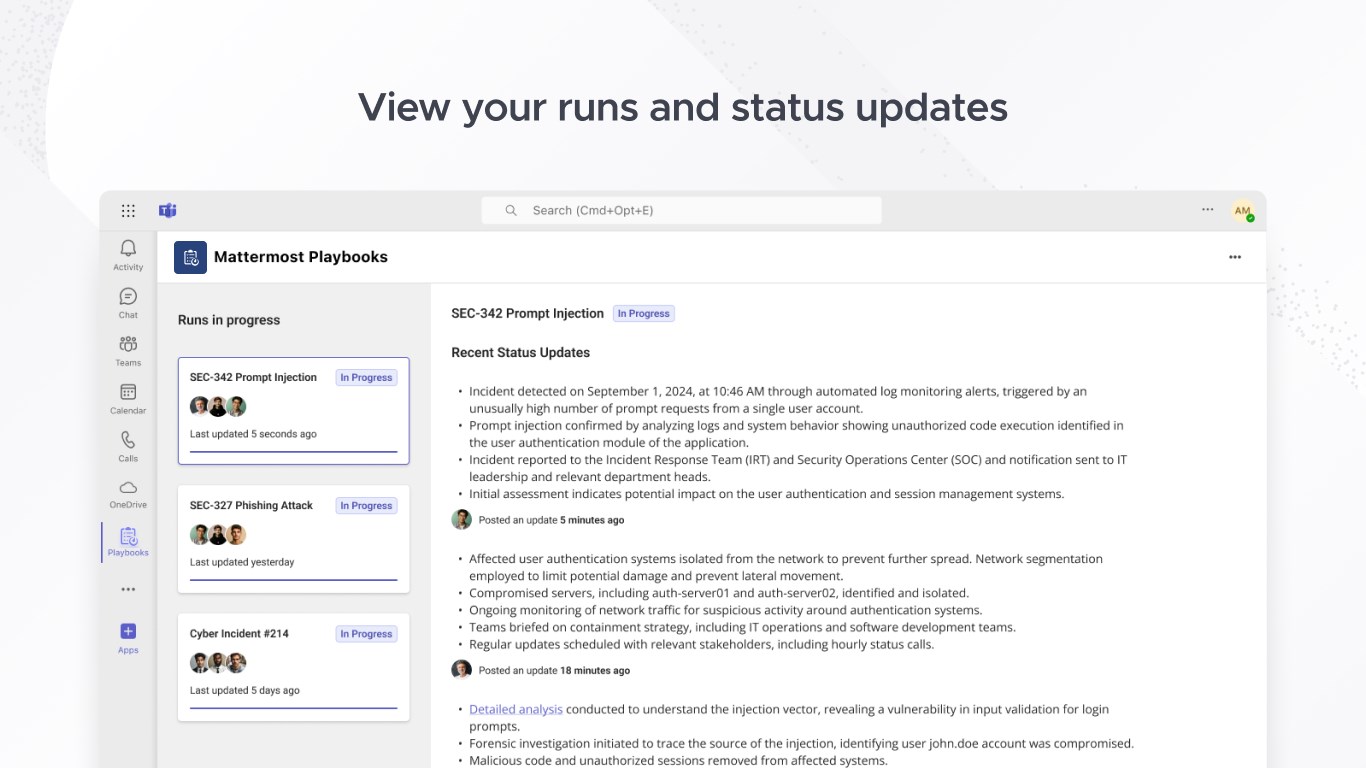Click progress bar on SEC-327 card

pyautogui.click(x=293, y=580)
